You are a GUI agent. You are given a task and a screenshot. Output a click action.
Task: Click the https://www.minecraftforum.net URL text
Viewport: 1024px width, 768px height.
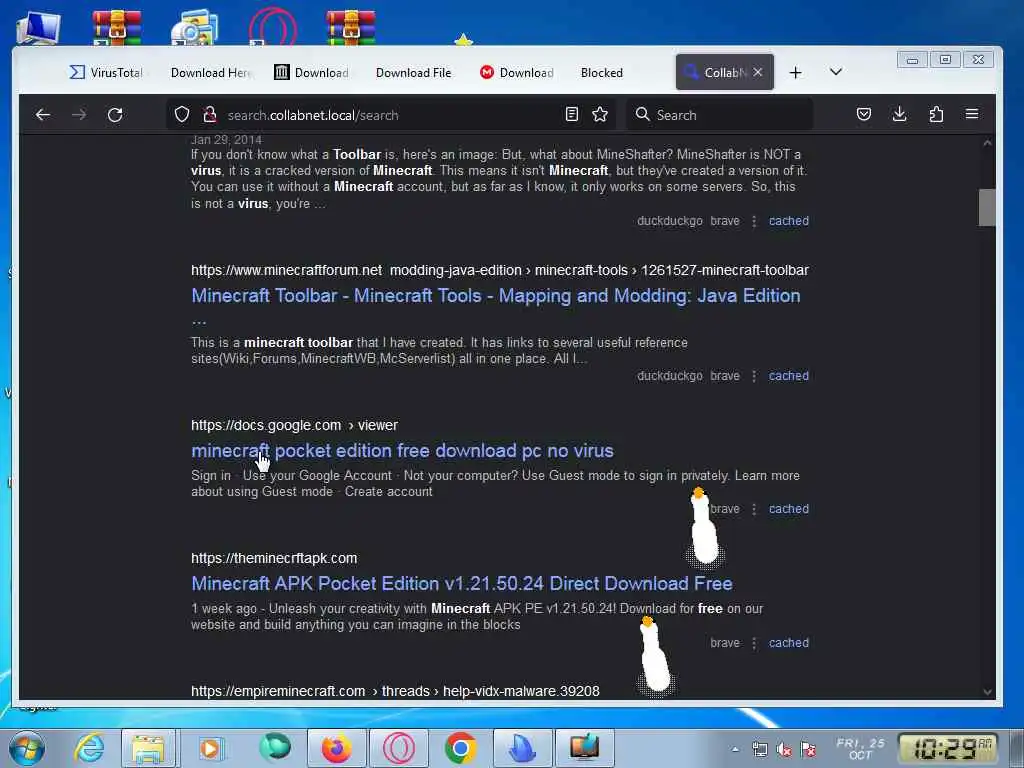pos(286,270)
